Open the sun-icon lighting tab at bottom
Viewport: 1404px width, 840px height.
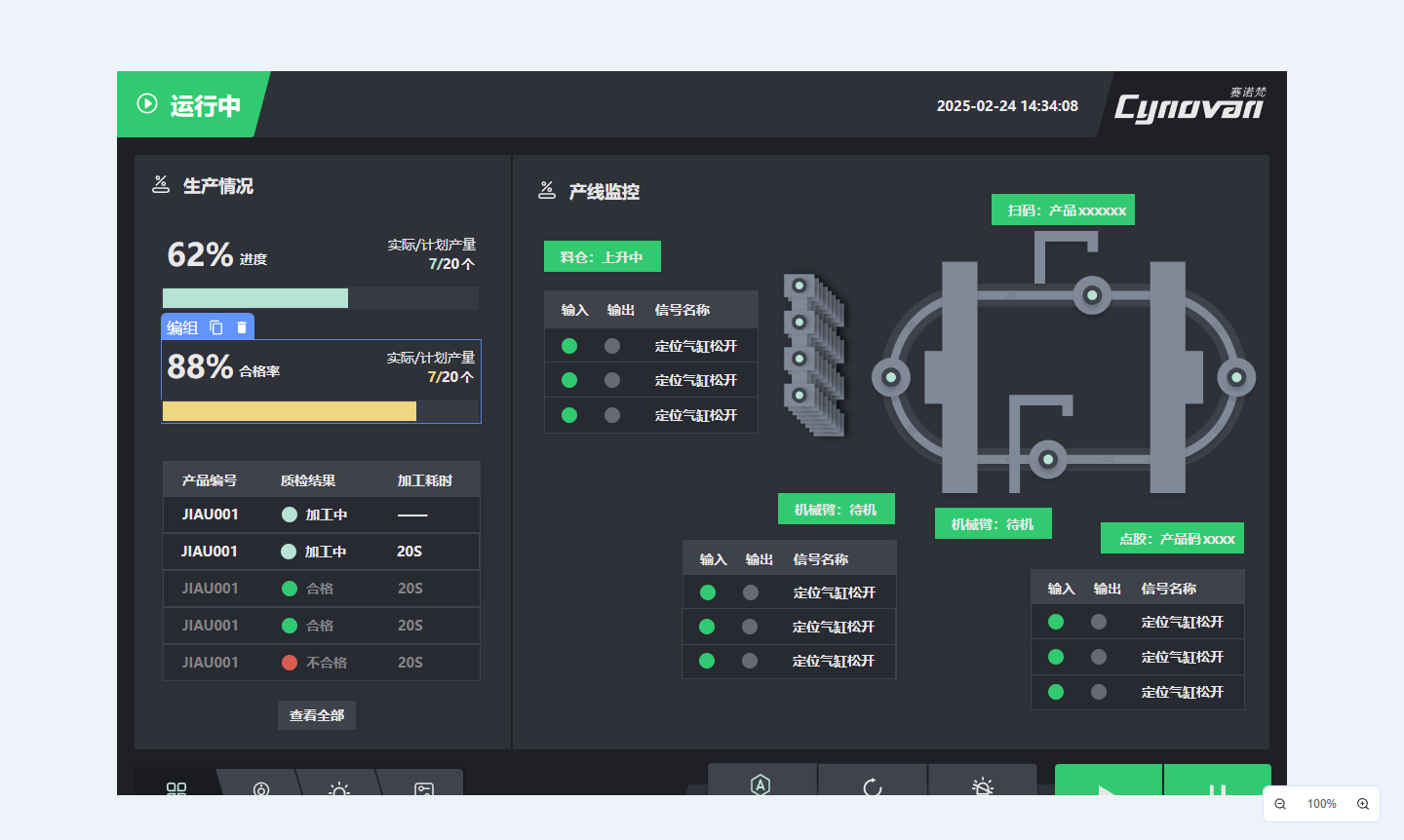pos(338,787)
